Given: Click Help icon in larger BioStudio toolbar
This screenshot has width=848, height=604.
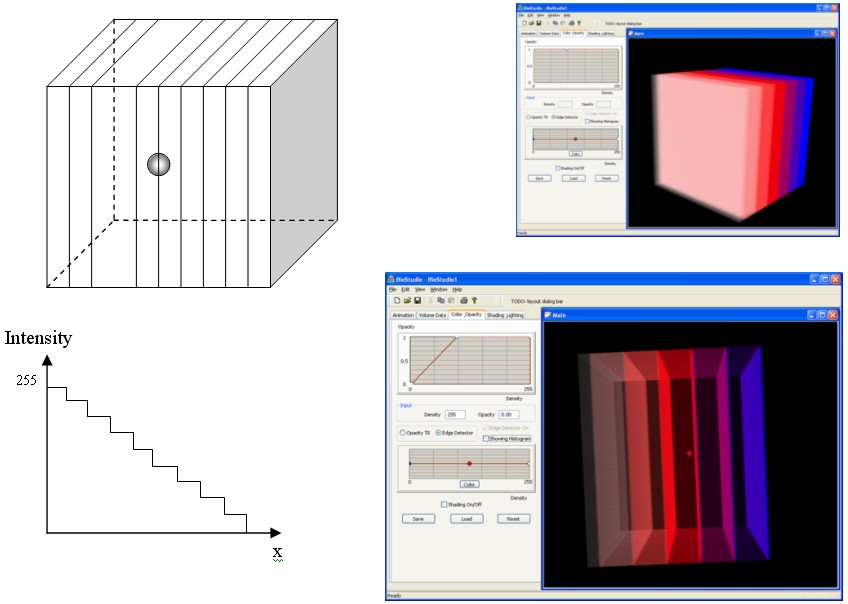Looking at the screenshot, I should 474,301.
